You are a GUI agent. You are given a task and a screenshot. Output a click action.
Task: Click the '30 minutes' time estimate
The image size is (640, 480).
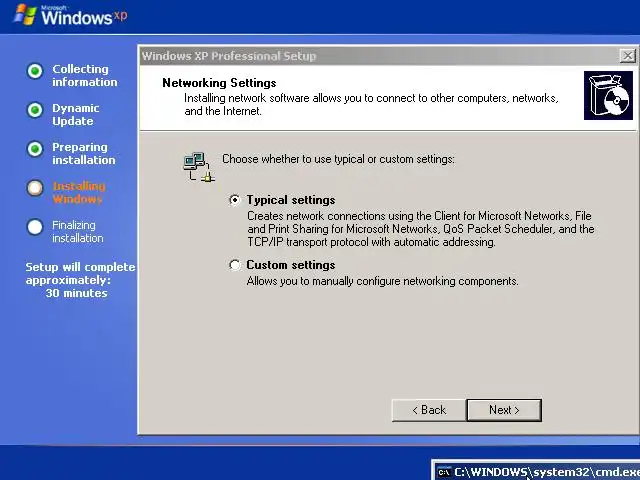(76, 293)
